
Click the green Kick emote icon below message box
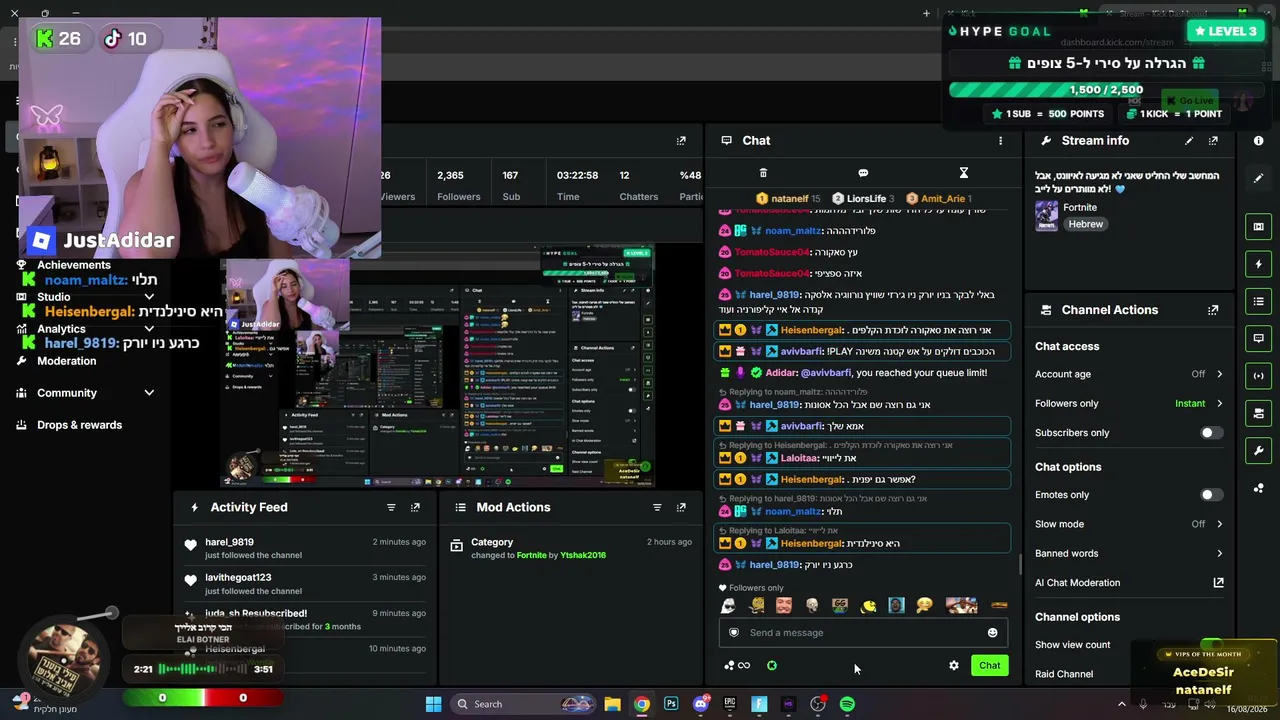772,666
